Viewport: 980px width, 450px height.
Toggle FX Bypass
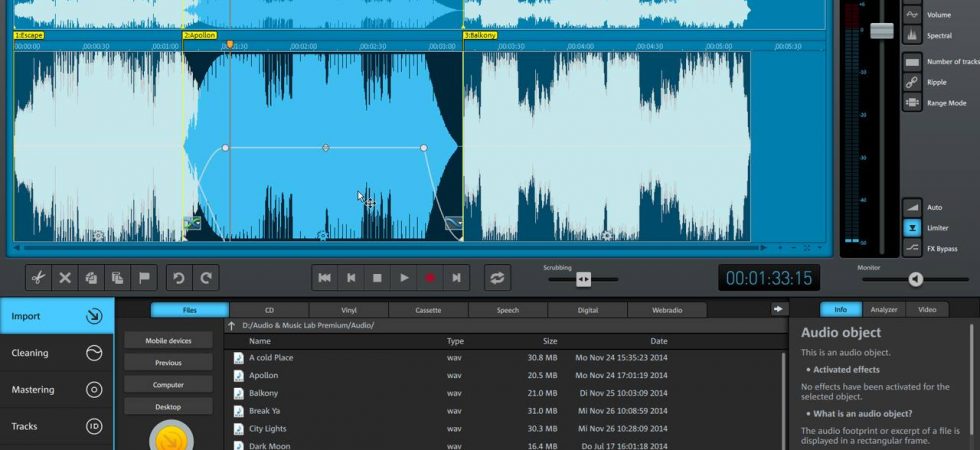point(912,249)
